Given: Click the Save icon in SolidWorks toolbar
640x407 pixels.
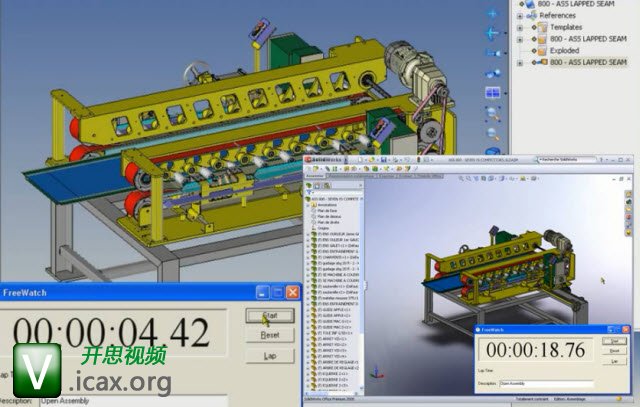Looking at the screenshot, I should pyautogui.click(x=384, y=160).
